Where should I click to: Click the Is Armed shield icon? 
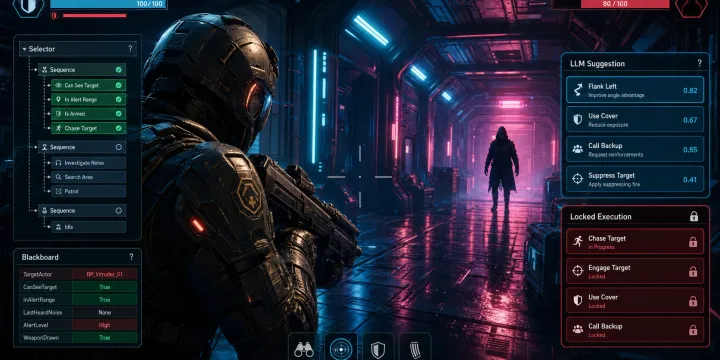click(58, 113)
